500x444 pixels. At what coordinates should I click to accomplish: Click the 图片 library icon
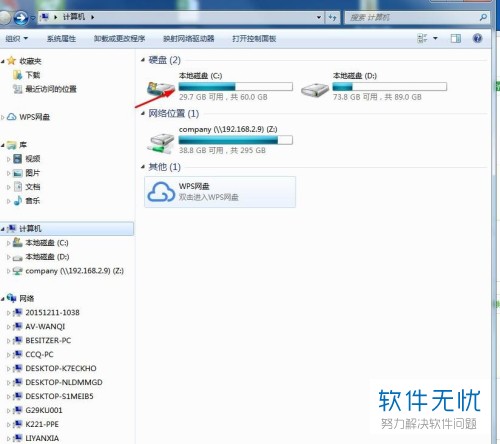[18, 173]
